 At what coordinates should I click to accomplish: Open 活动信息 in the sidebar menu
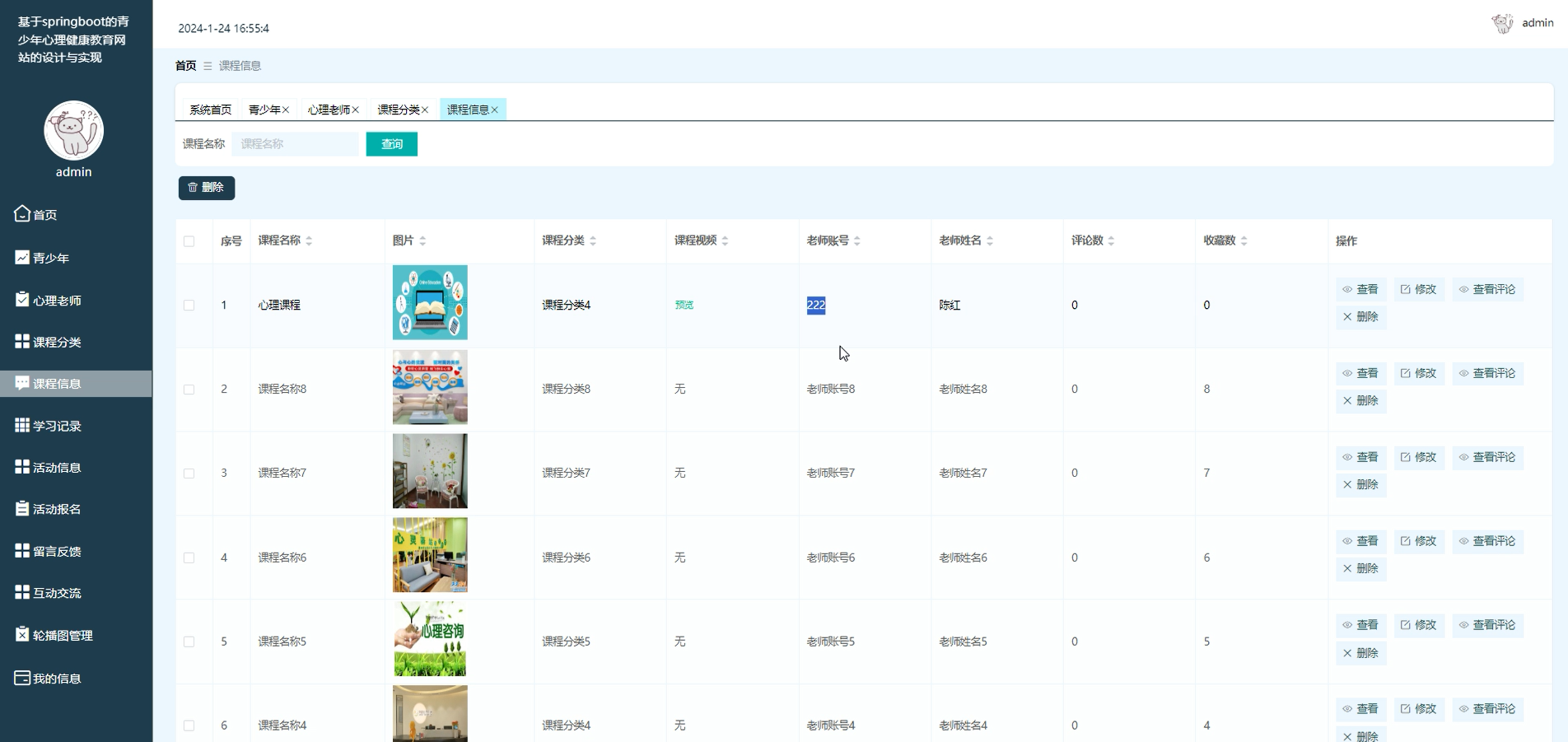click(76, 467)
